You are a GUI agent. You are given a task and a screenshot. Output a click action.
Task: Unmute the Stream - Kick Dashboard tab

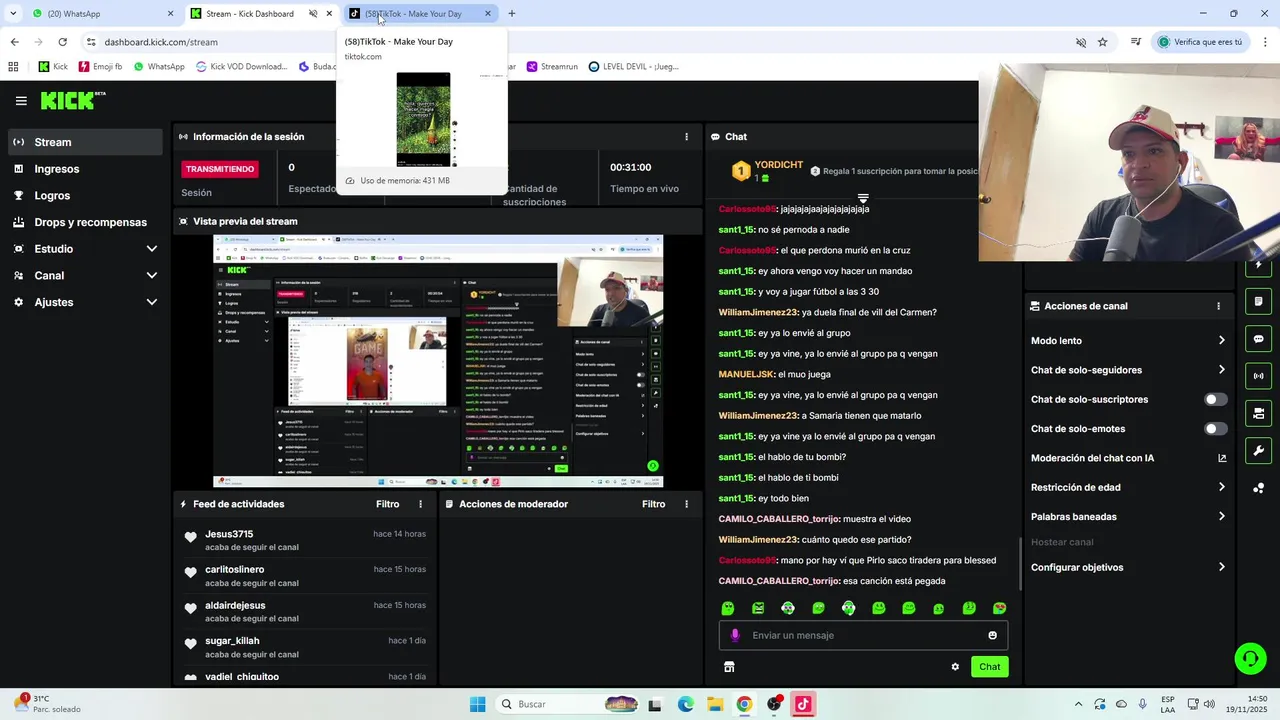coord(313,14)
